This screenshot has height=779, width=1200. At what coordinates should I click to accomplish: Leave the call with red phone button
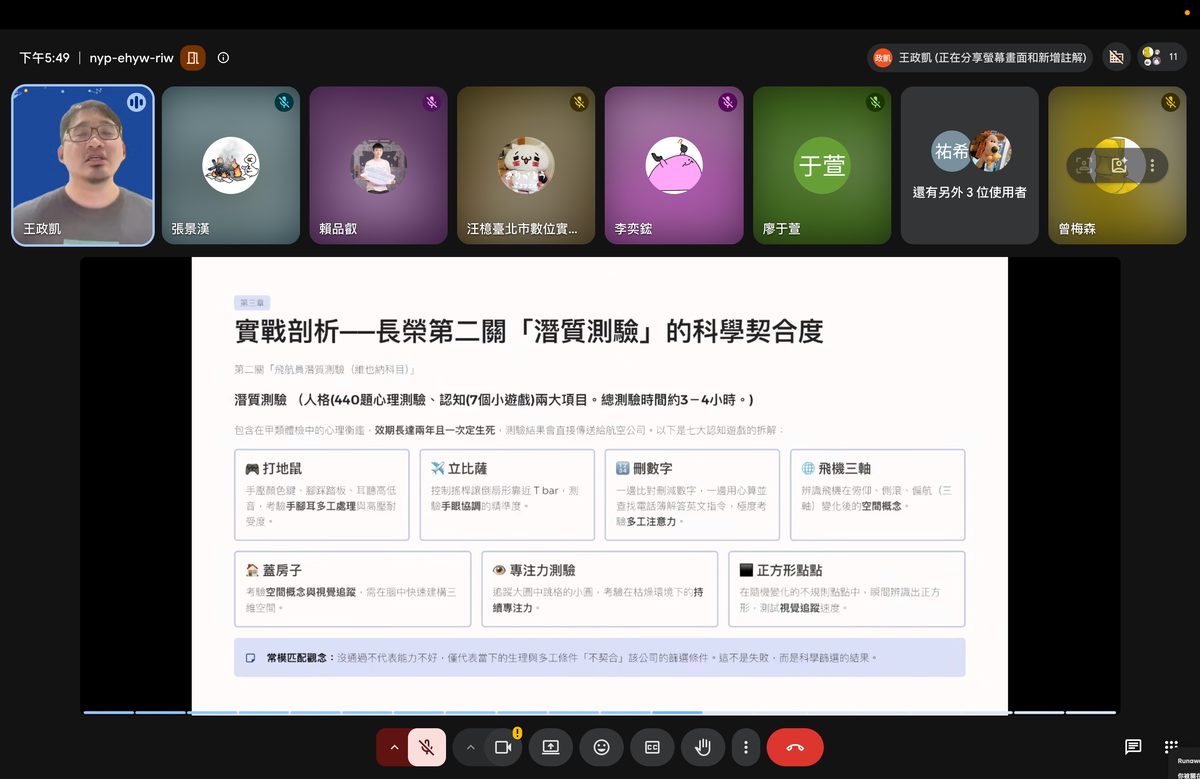[795, 747]
